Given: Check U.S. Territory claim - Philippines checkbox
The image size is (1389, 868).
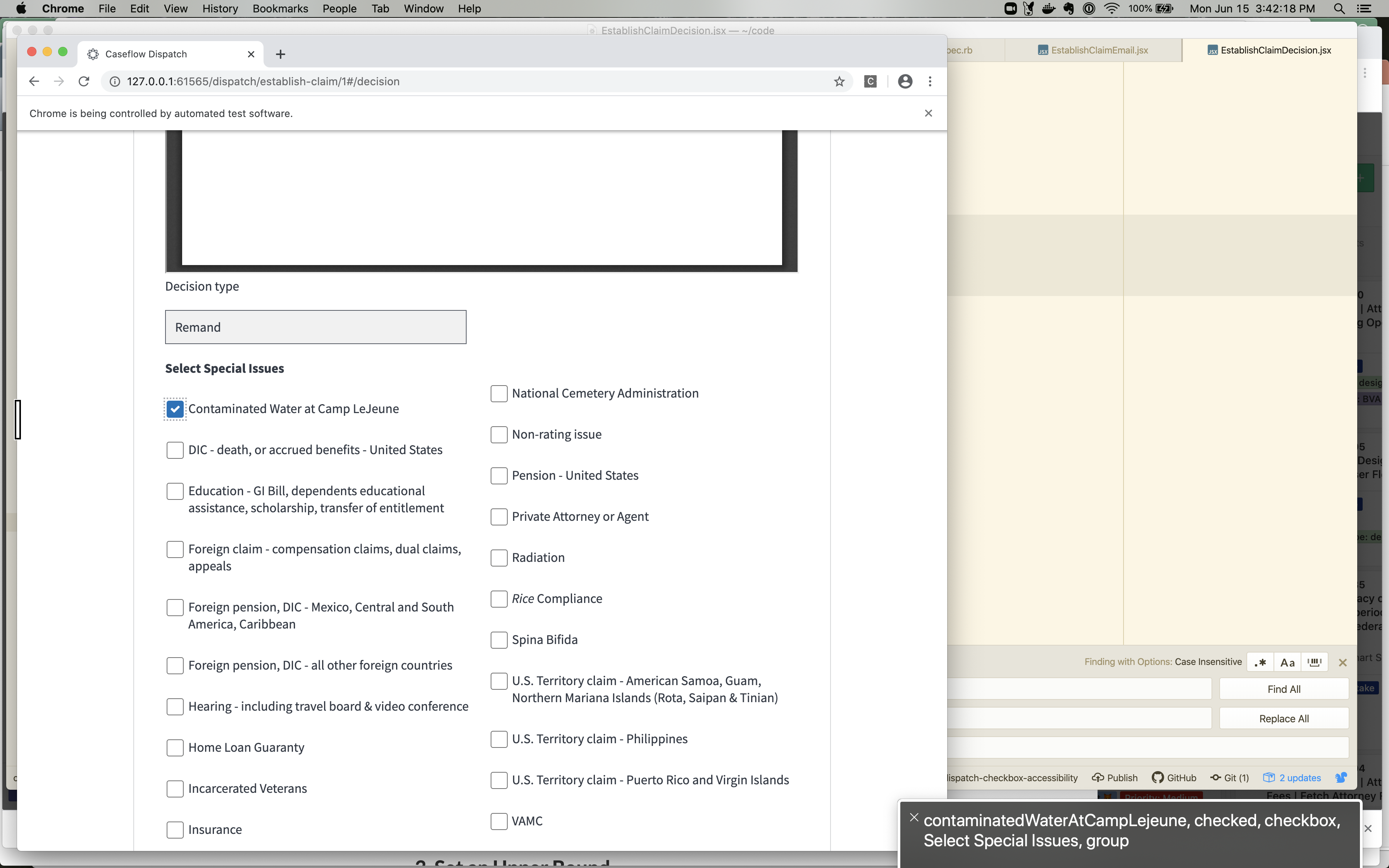Looking at the screenshot, I should pyautogui.click(x=499, y=739).
